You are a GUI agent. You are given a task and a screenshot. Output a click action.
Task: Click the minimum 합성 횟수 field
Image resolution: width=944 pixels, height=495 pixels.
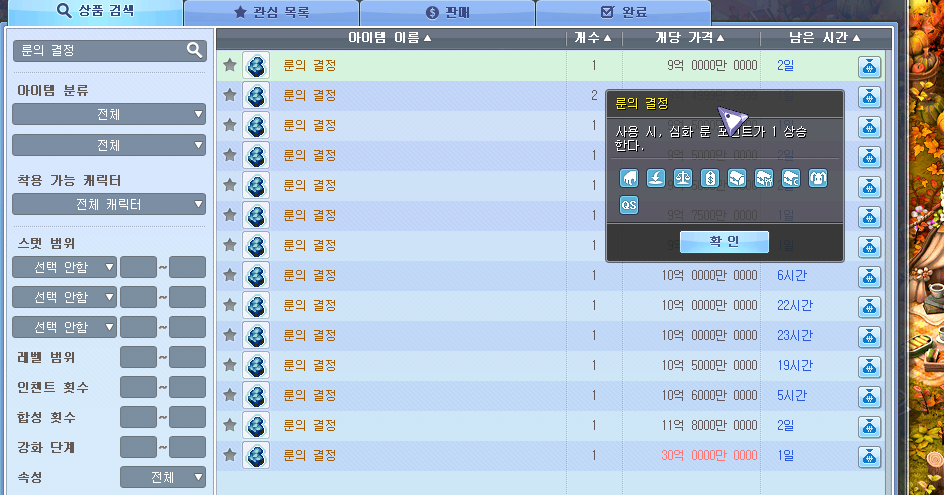138,417
